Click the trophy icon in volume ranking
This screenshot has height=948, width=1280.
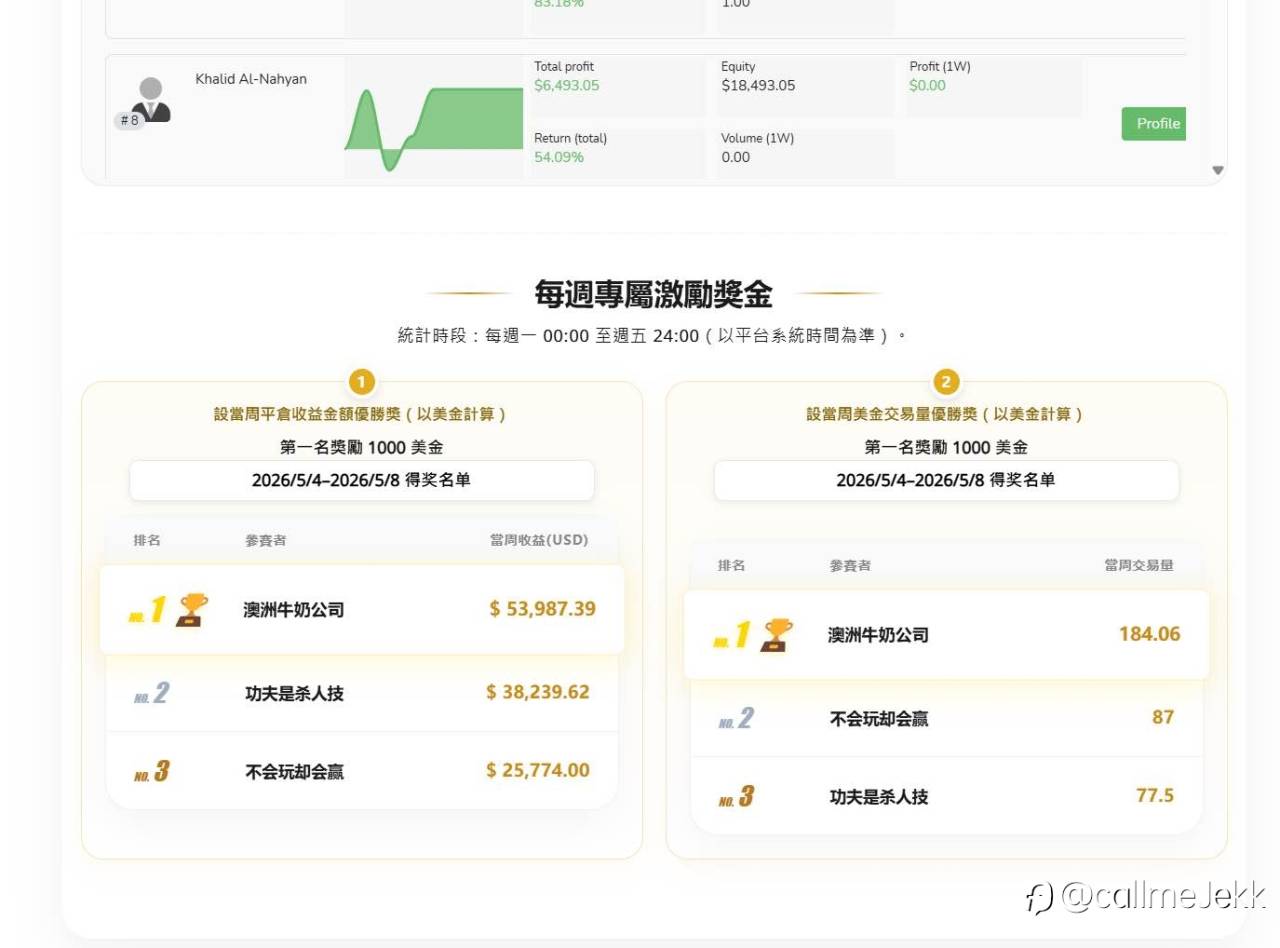(776, 635)
